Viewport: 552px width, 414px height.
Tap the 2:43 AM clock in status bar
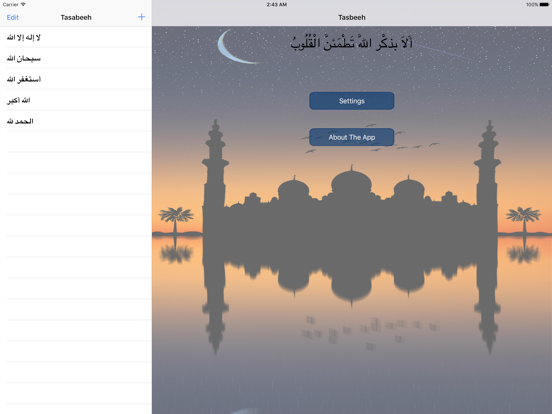(277, 5)
